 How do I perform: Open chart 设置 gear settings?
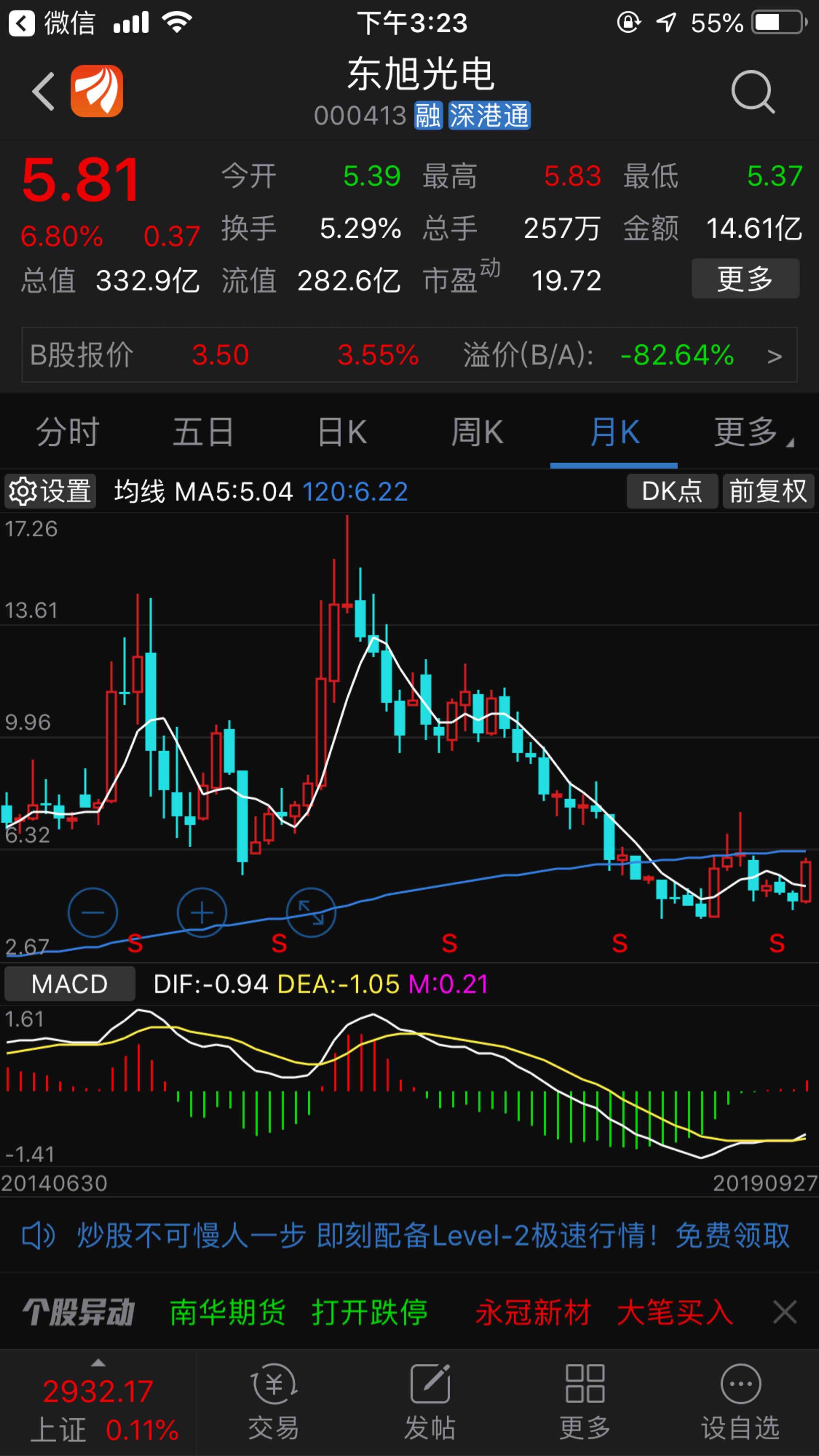click(x=50, y=491)
